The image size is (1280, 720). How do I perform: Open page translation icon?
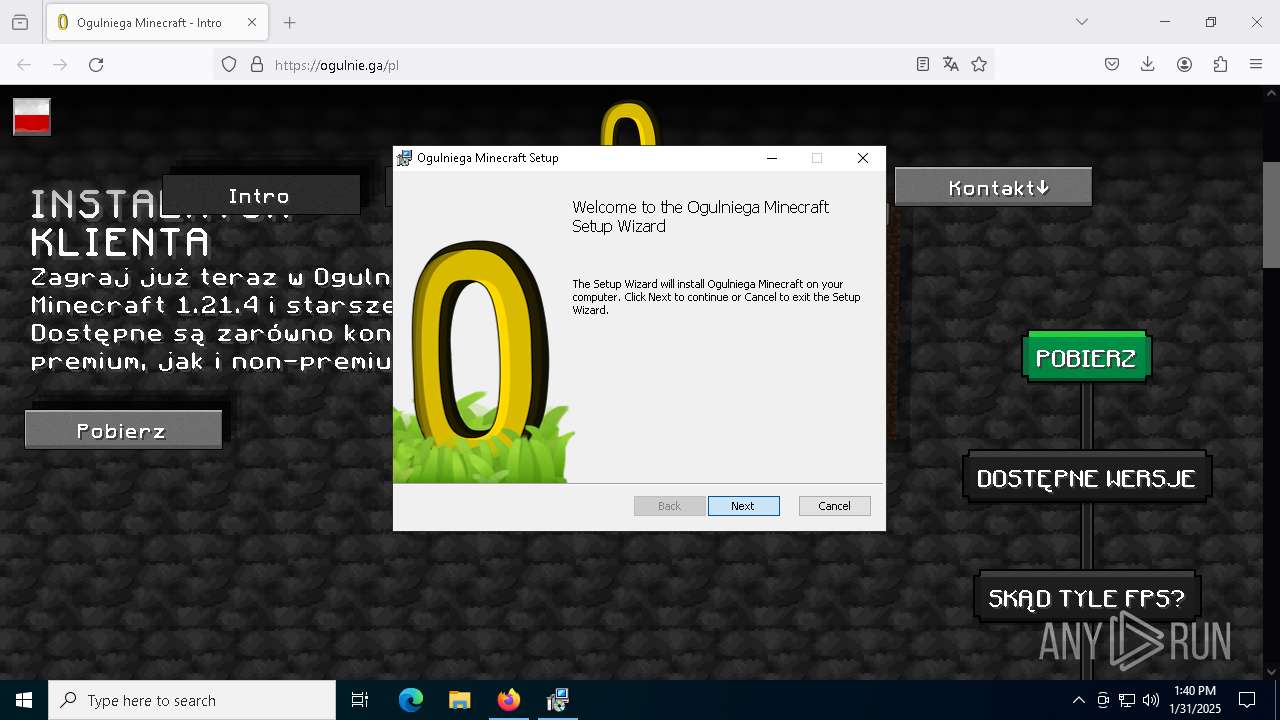coord(951,64)
